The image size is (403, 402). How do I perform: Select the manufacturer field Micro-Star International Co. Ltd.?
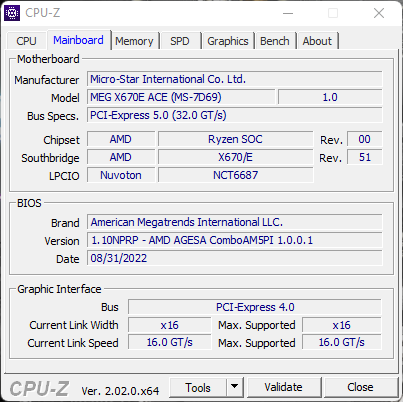(x=235, y=79)
